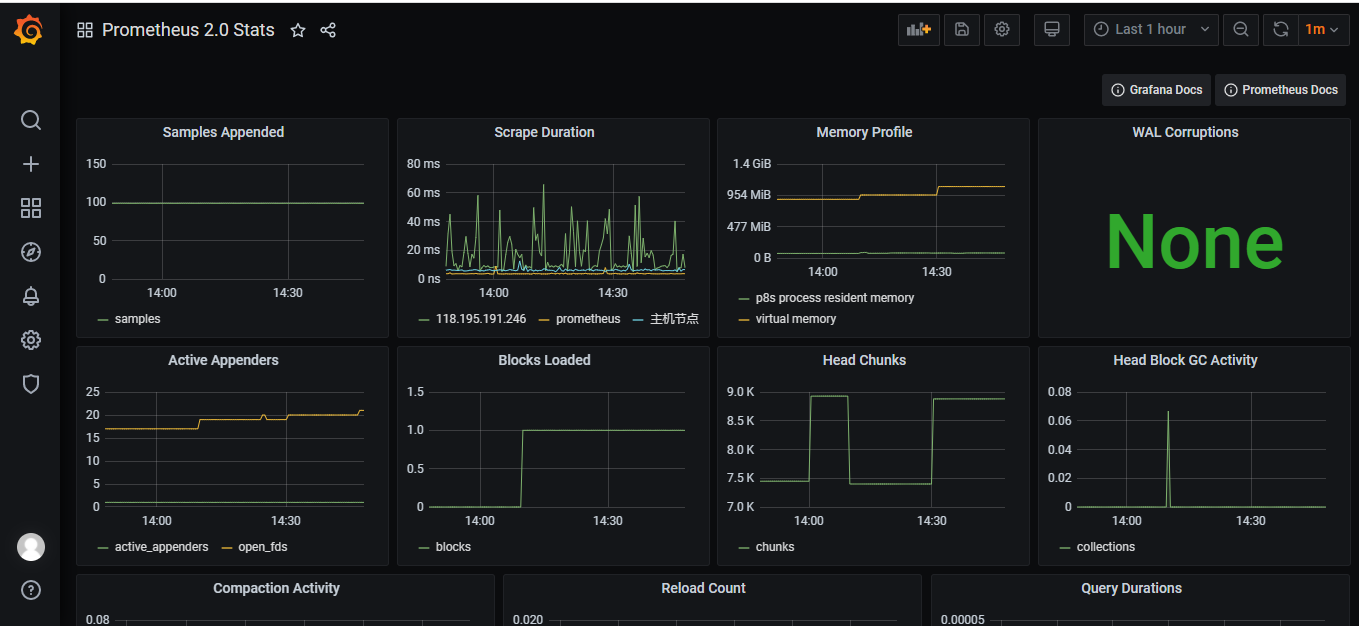Zoom out the time range

[1241, 30]
